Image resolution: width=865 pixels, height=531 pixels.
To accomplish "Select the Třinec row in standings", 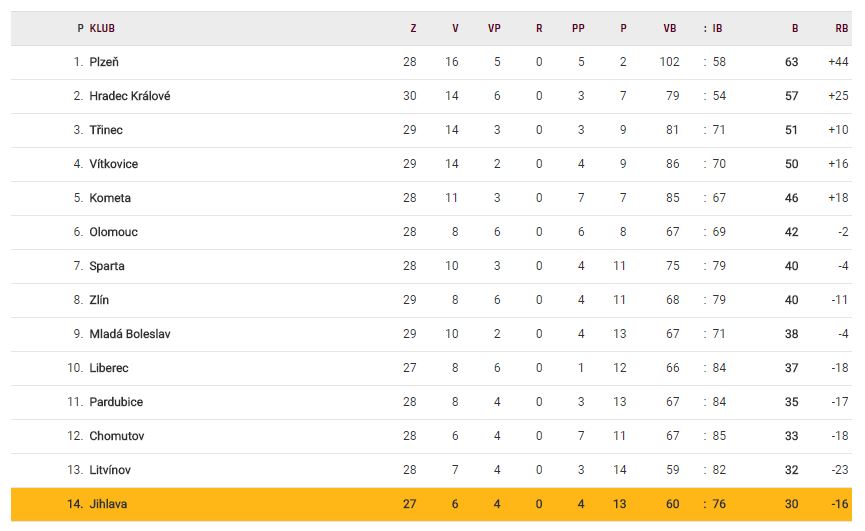I will (106, 130).
